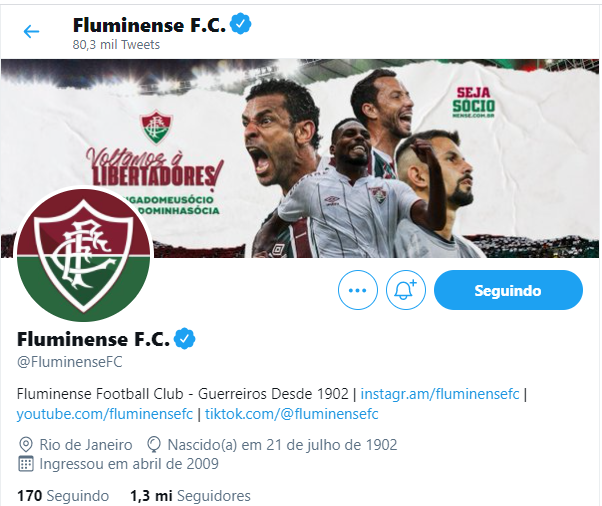
Task: Open the instagr.am/fluminensefc link
Action: point(440,394)
